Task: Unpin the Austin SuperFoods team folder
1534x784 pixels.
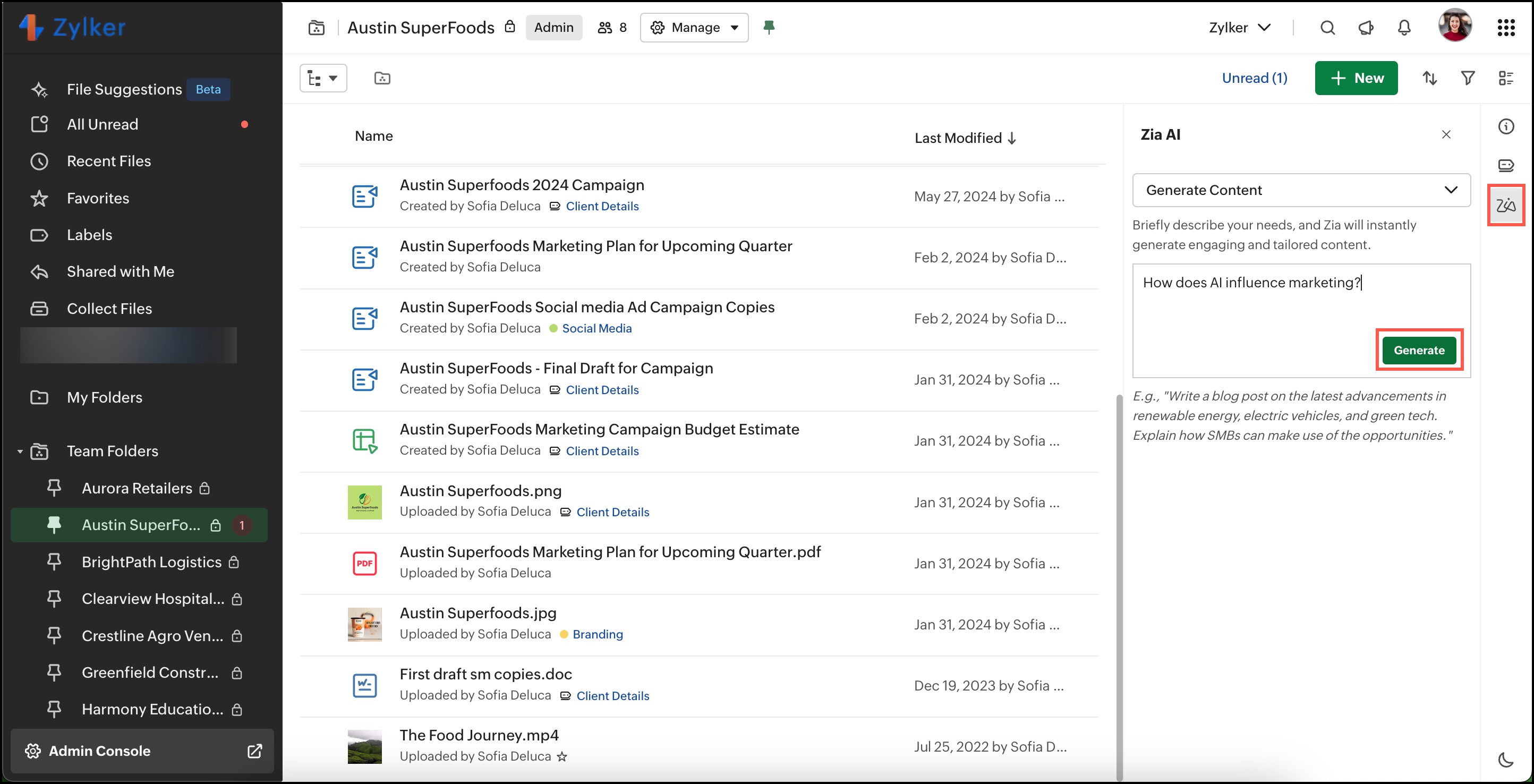Action: (769, 28)
